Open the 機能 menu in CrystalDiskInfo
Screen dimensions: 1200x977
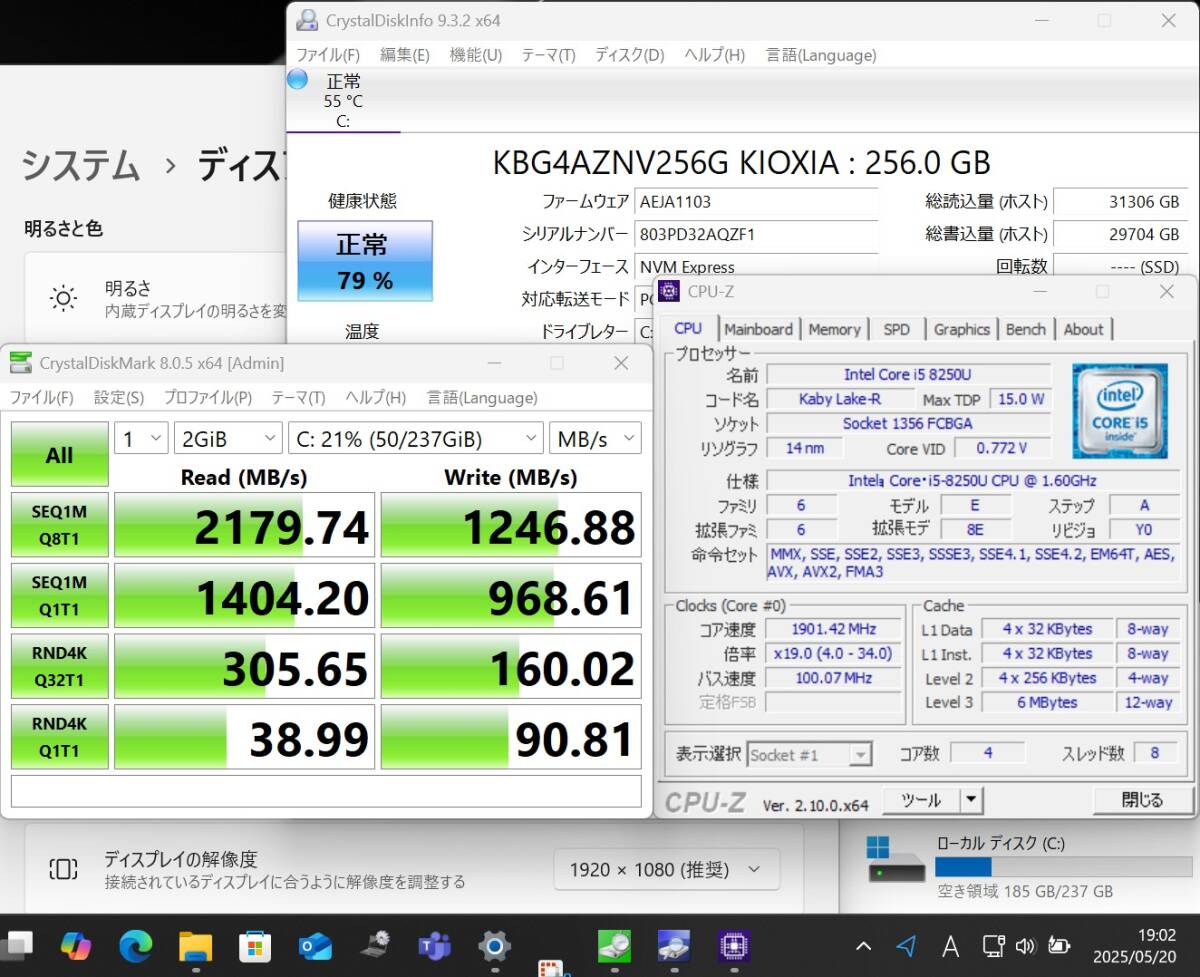point(475,55)
